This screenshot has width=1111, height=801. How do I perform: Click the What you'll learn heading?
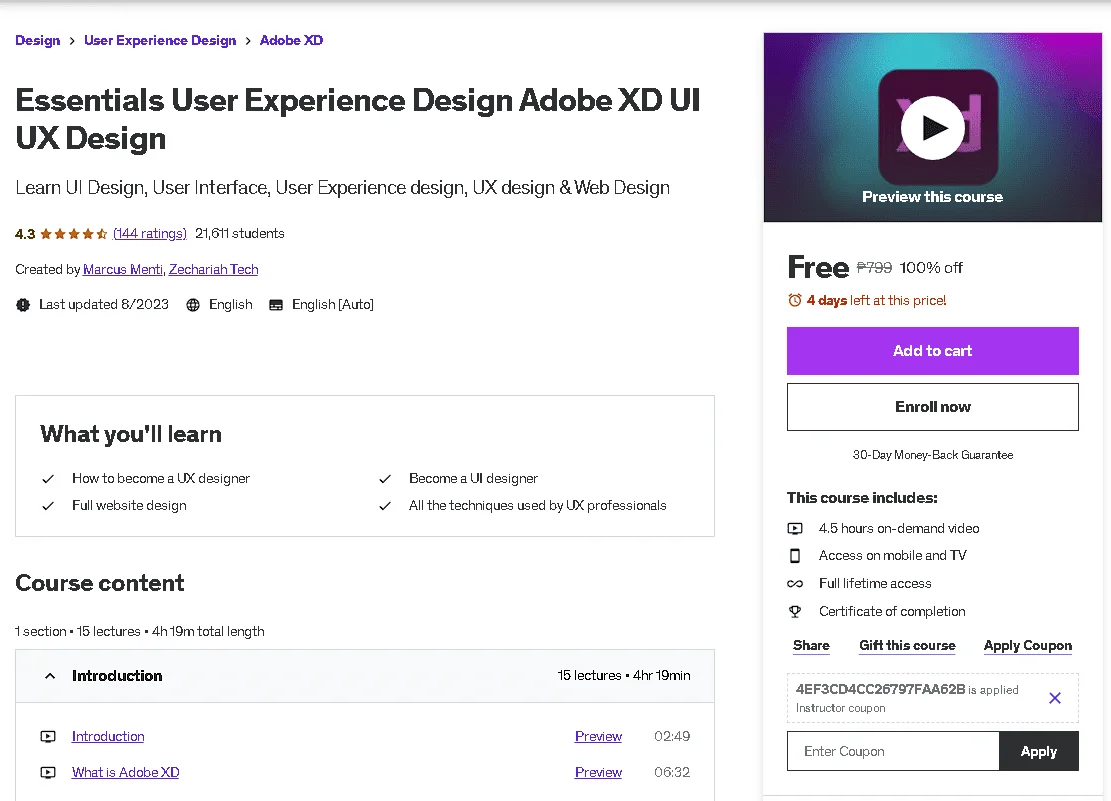pyautogui.click(x=131, y=435)
